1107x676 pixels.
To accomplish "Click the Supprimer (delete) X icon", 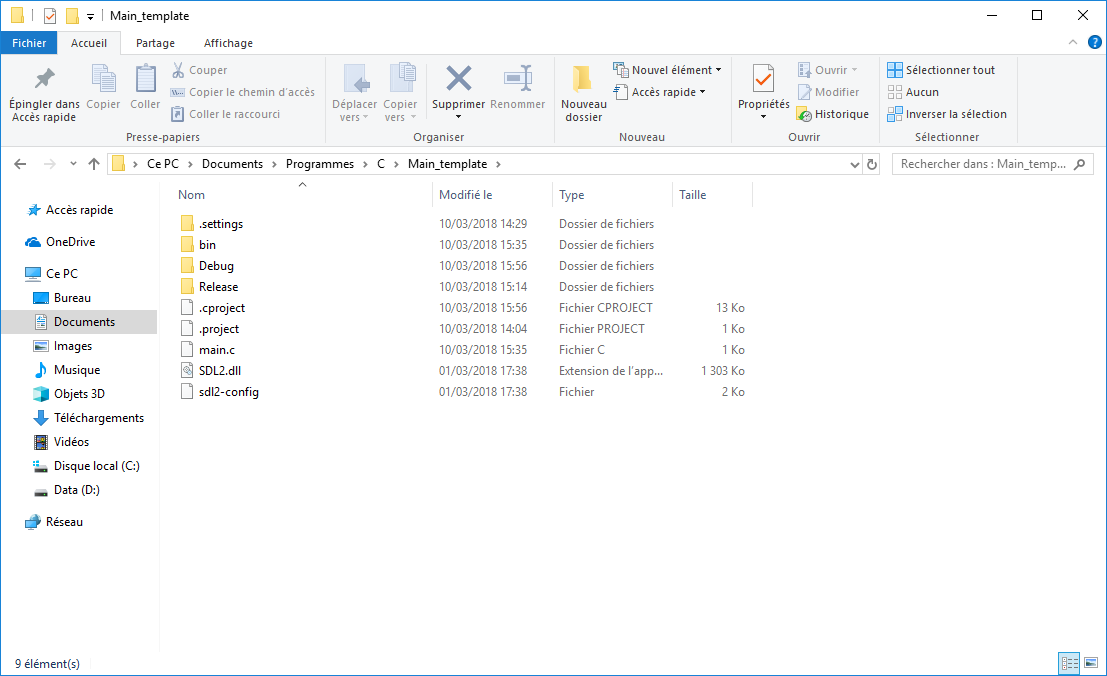I will (x=458, y=79).
